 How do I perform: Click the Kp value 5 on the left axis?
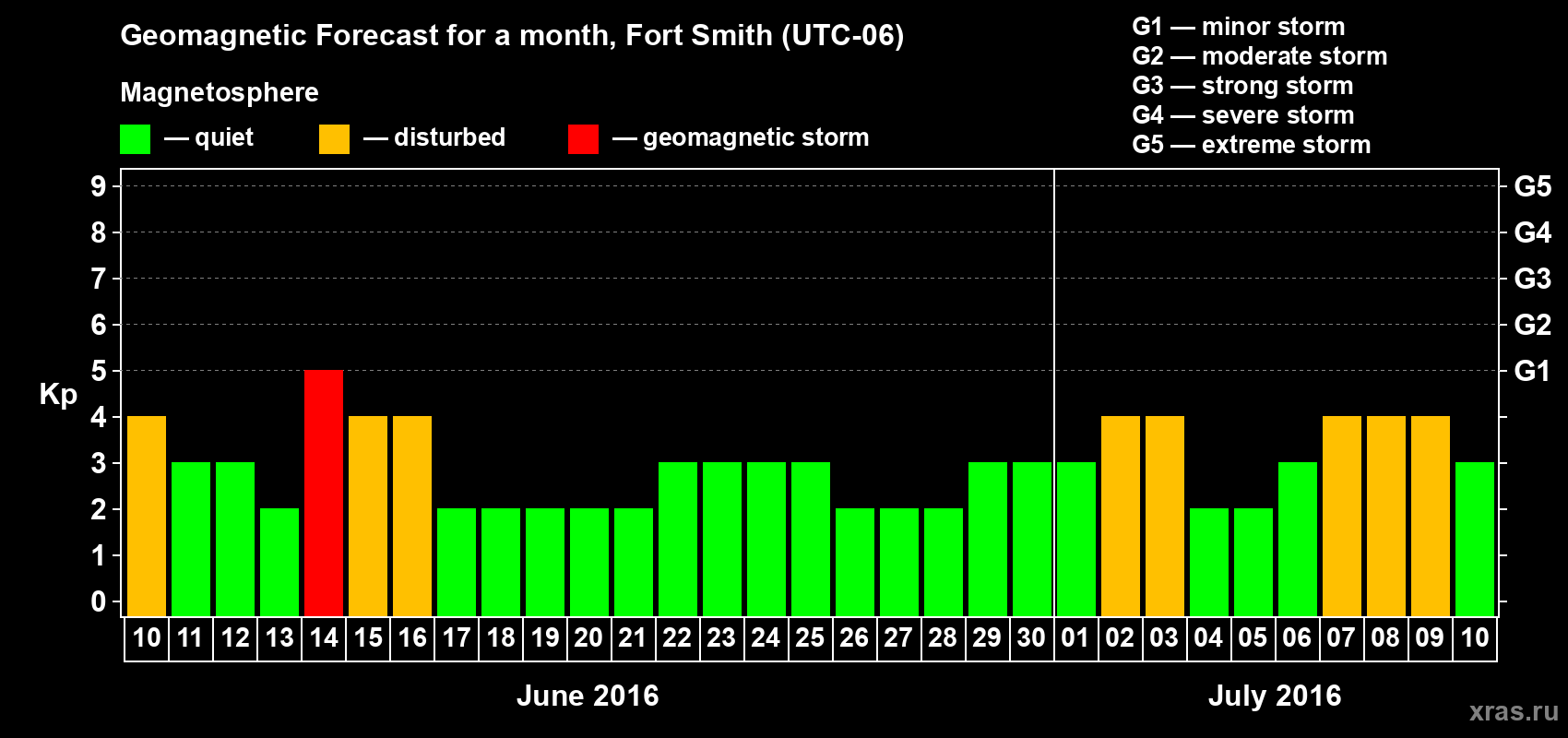pyautogui.click(x=99, y=371)
